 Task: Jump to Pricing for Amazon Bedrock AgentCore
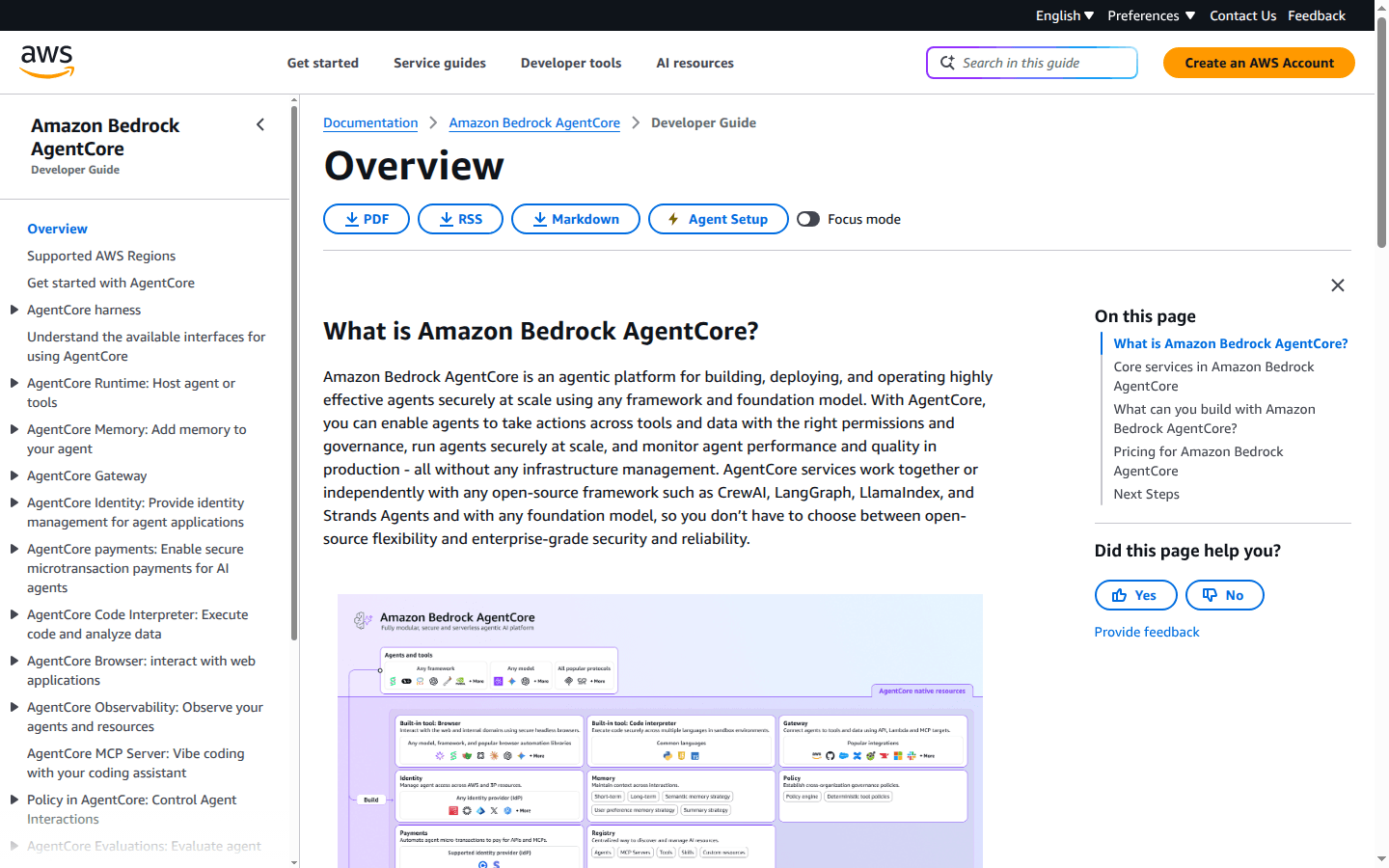(x=1198, y=461)
